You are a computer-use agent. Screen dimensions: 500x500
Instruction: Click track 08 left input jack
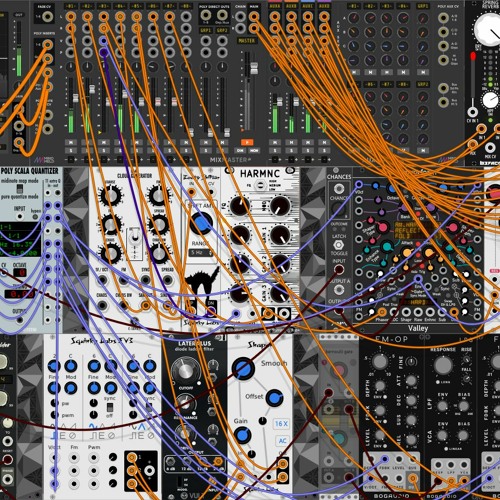tap(186, 16)
